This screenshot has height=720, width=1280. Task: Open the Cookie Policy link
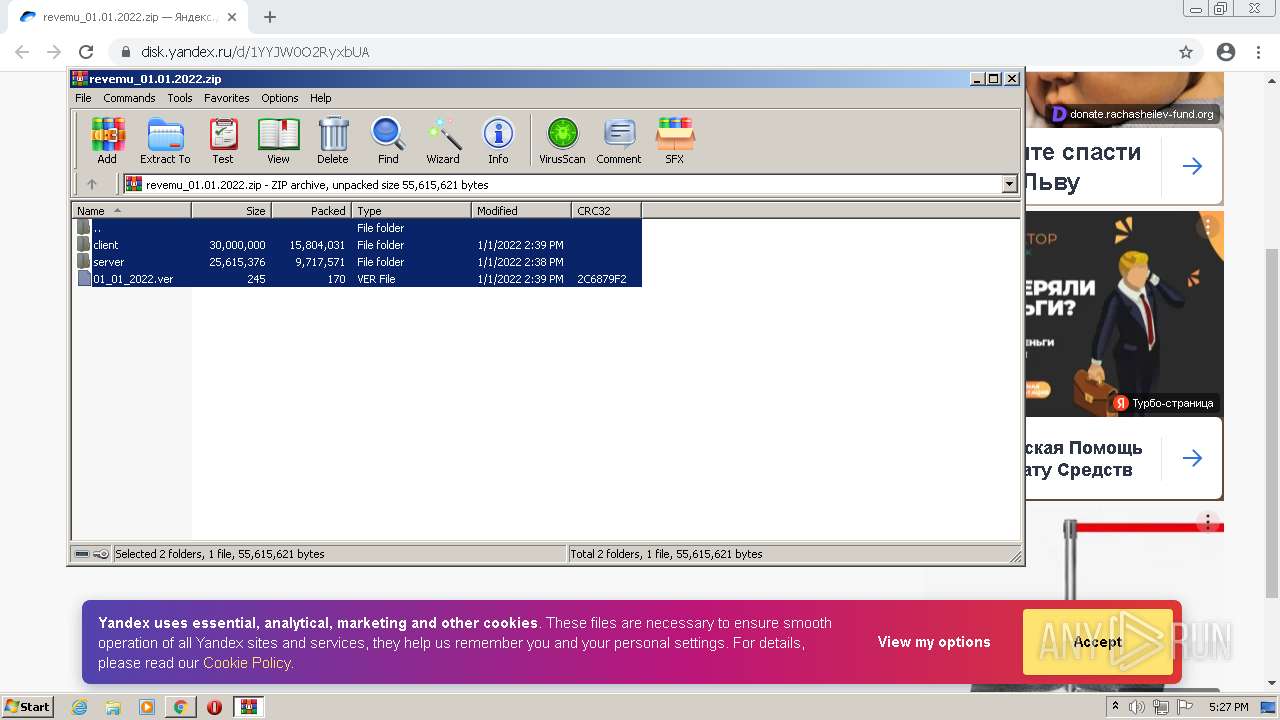tap(247, 663)
